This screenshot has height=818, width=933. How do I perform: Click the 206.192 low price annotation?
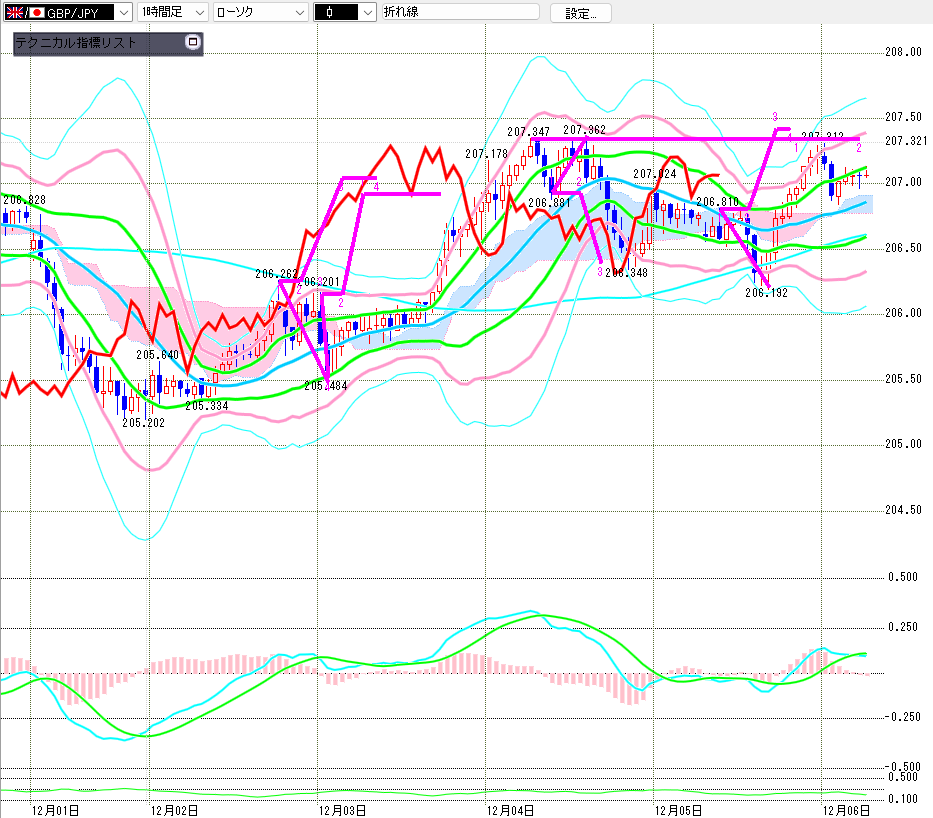pyautogui.click(x=766, y=293)
